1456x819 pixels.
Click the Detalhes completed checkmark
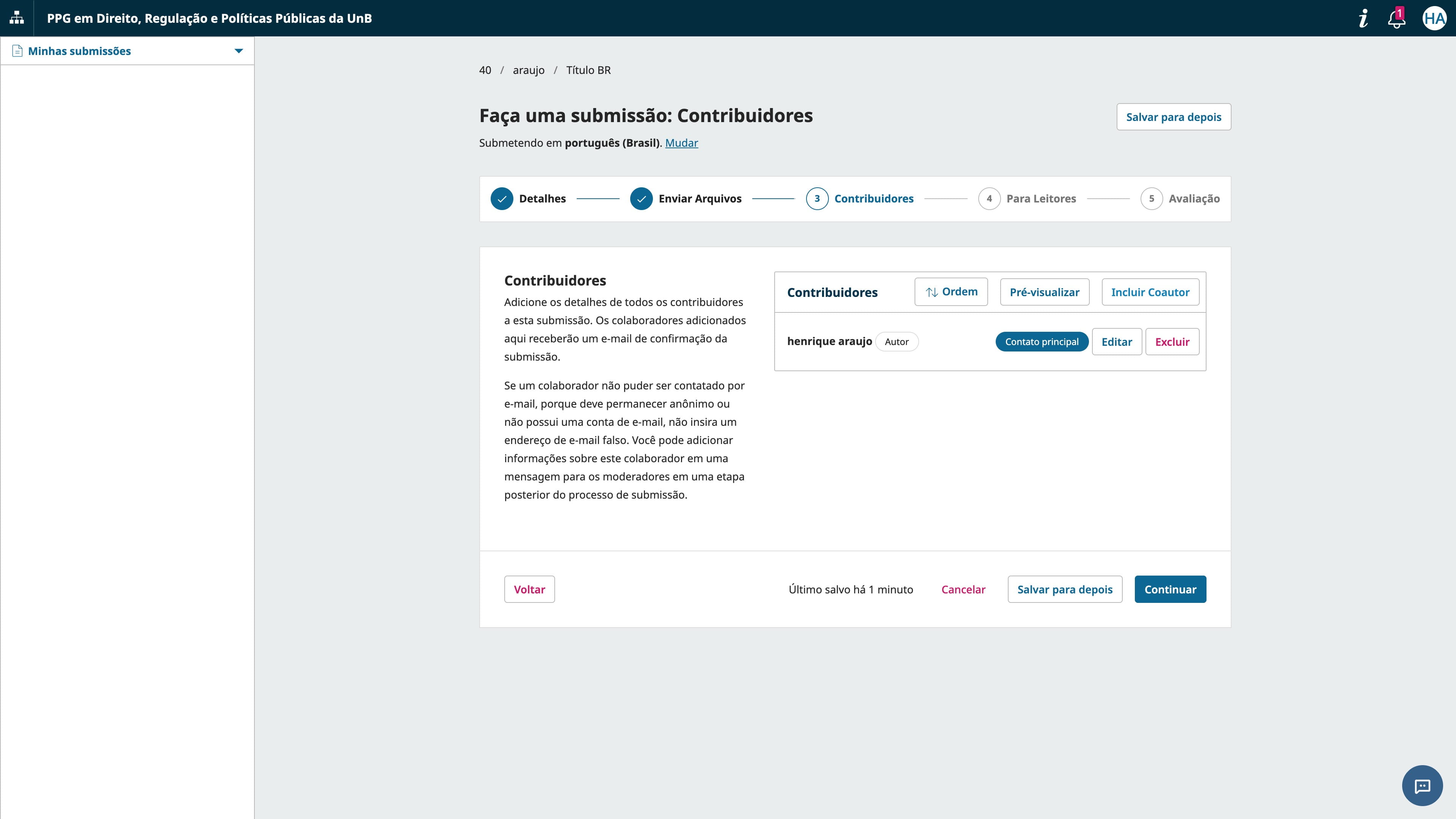(502, 199)
